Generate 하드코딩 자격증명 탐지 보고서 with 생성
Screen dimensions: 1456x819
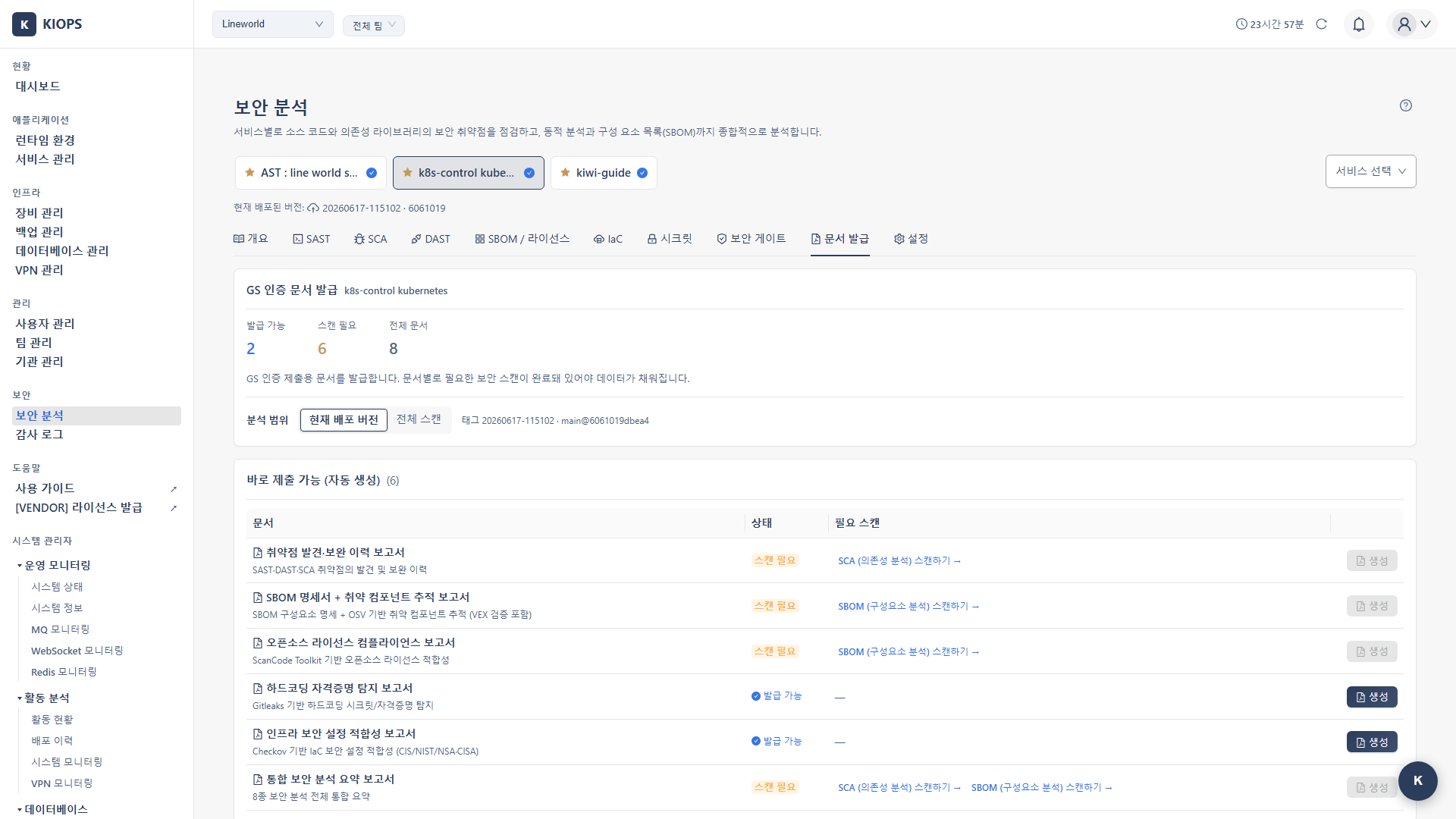(x=1372, y=697)
